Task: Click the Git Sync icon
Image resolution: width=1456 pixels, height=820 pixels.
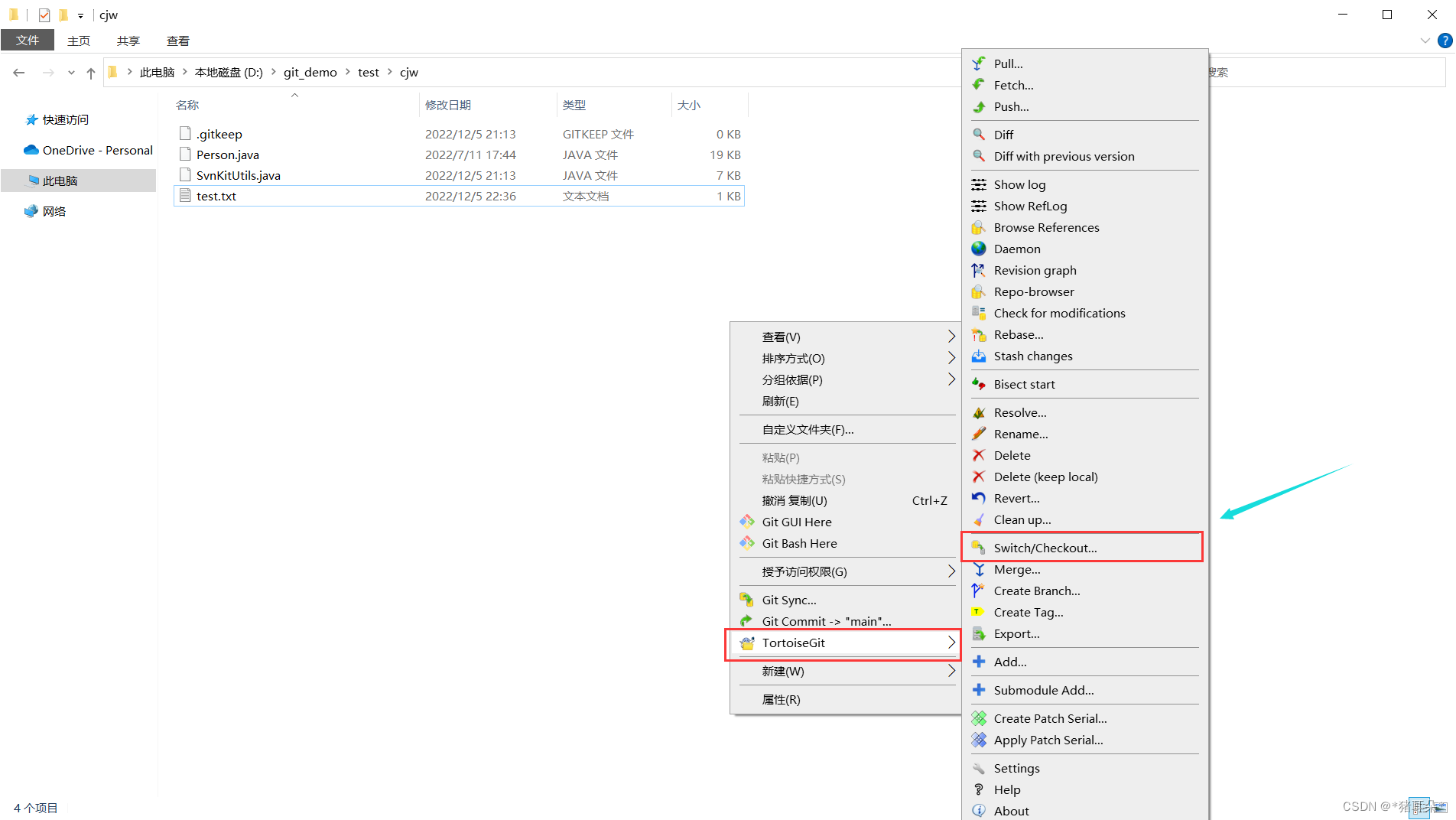Action: click(x=747, y=600)
